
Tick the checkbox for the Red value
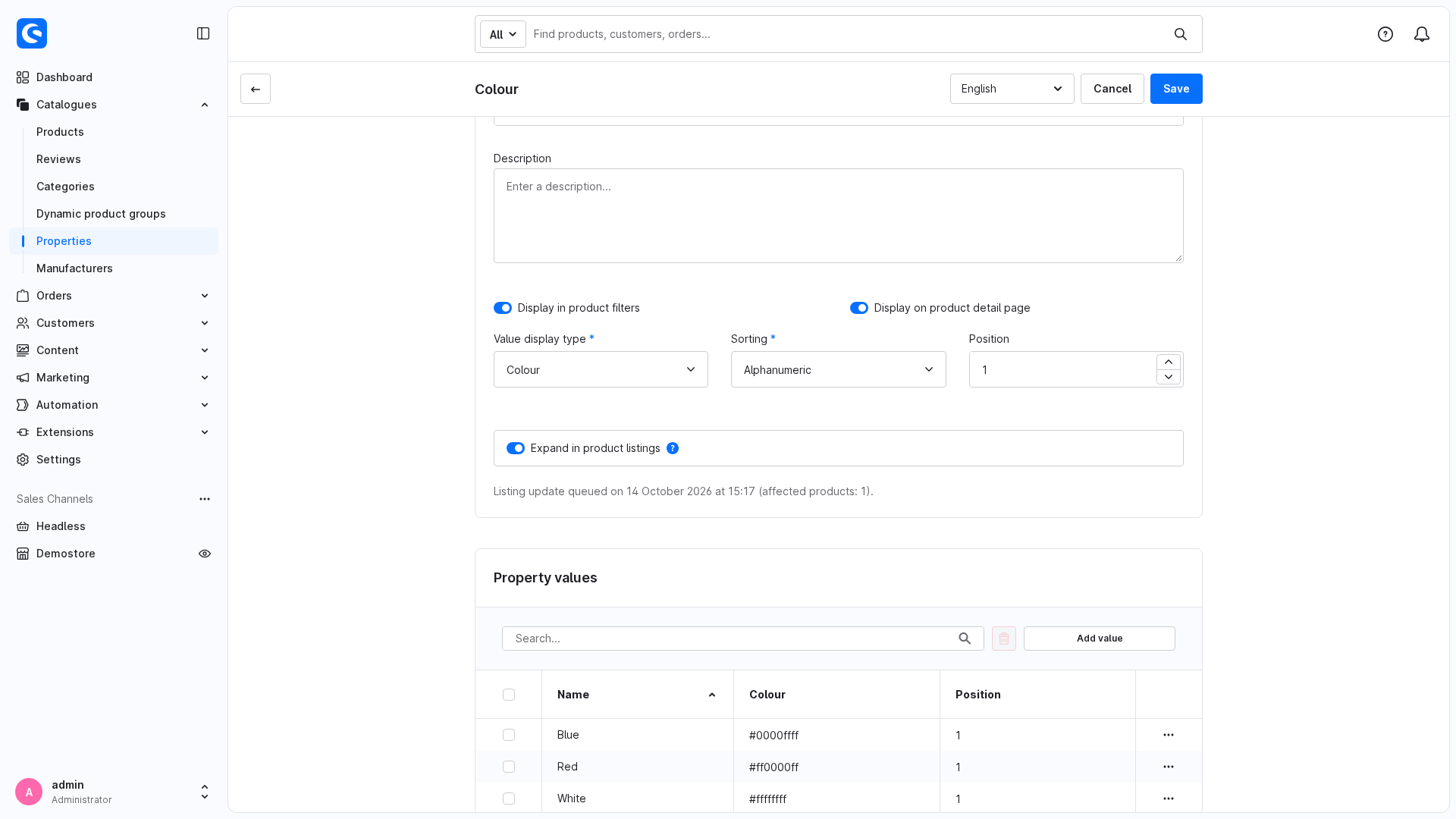(x=509, y=767)
